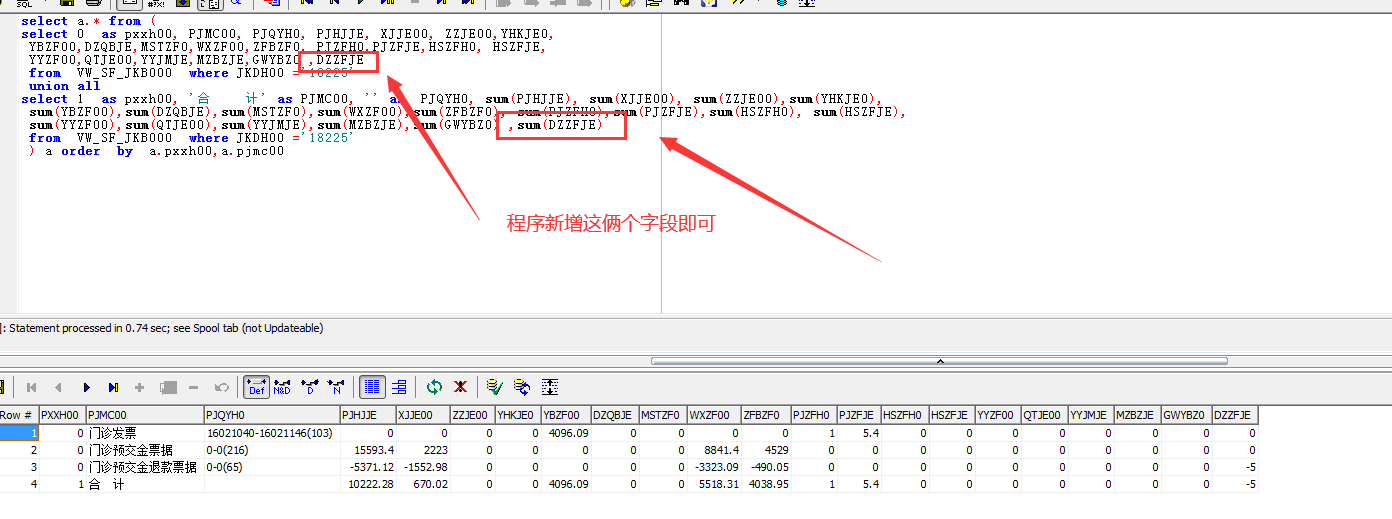Screen dimensions: 1392x519
Task: Click cell value '-5371.12'
Action: [368, 467]
